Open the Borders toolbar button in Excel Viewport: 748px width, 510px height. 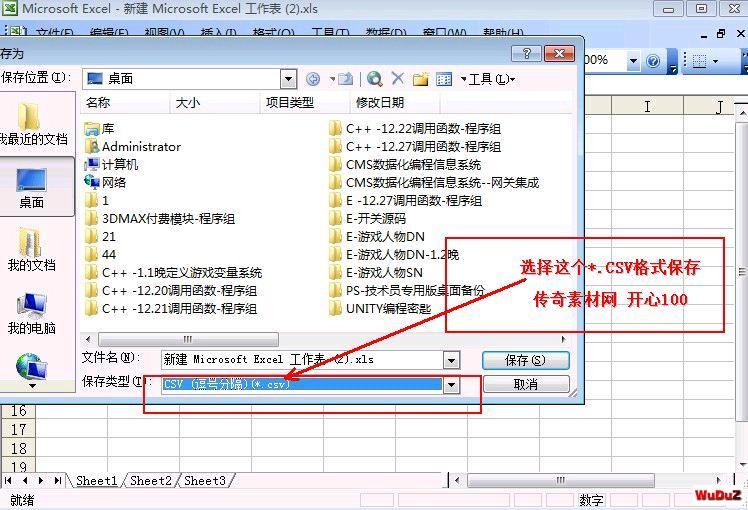pos(699,61)
